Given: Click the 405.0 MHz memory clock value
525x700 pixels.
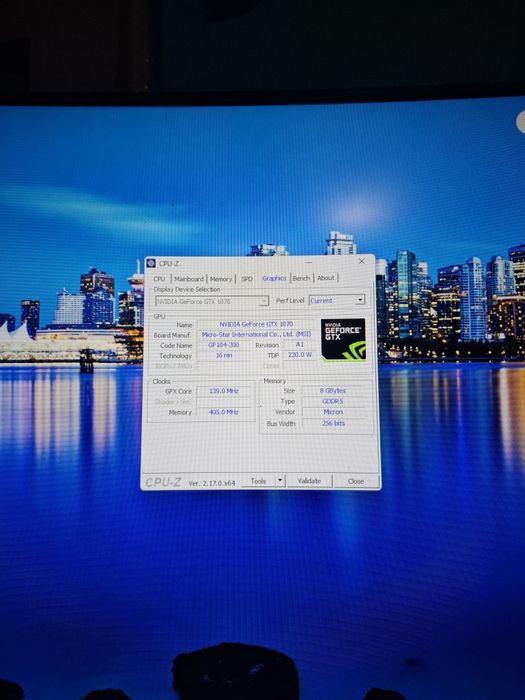Looking at the screenshot, I should coord(224,412).
